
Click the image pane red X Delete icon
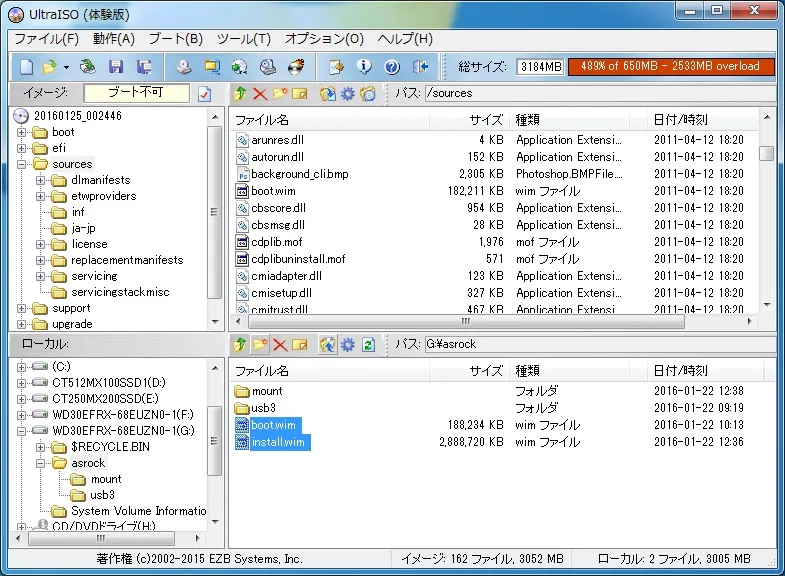[260, 94]
